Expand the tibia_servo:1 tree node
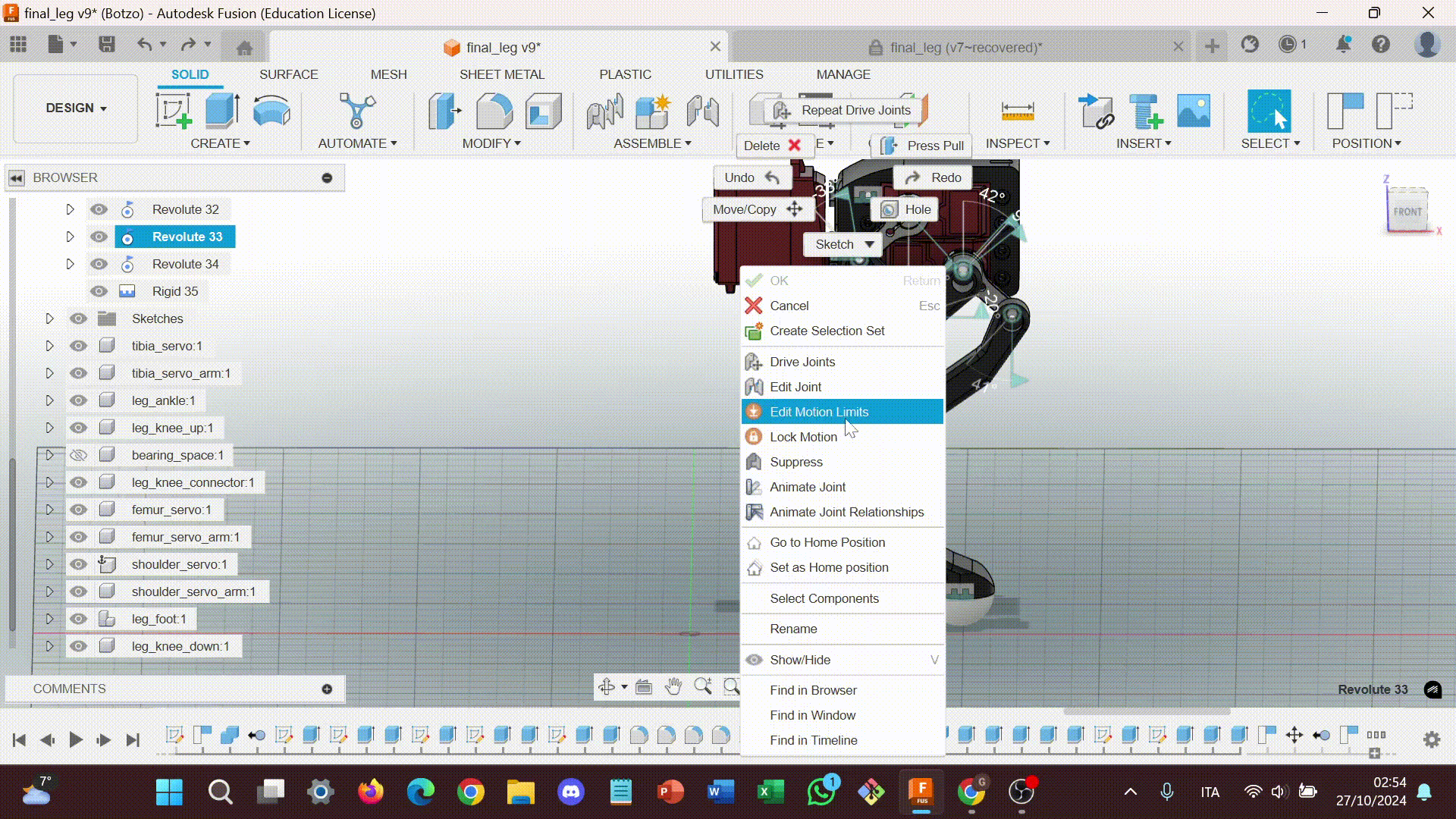Screen dimensions: 1456x819 point(49,346)
